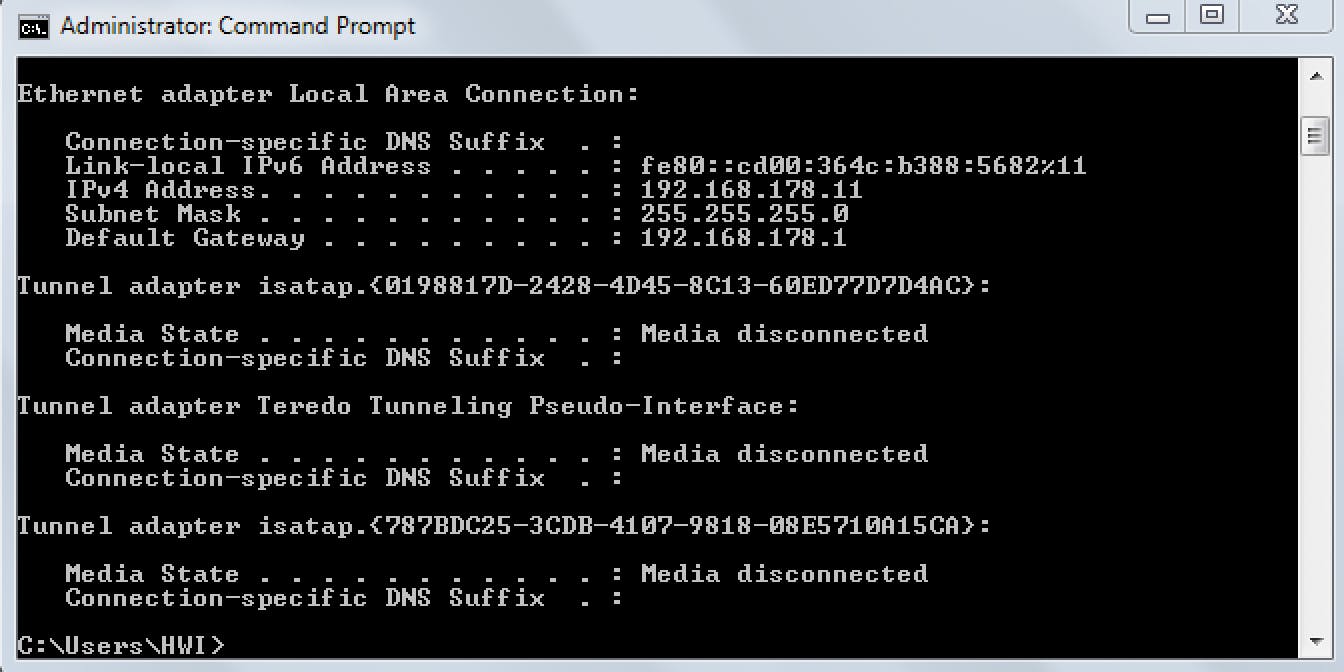
Task: Click the link-local IPv6 address value
Action: pos(863,166)
